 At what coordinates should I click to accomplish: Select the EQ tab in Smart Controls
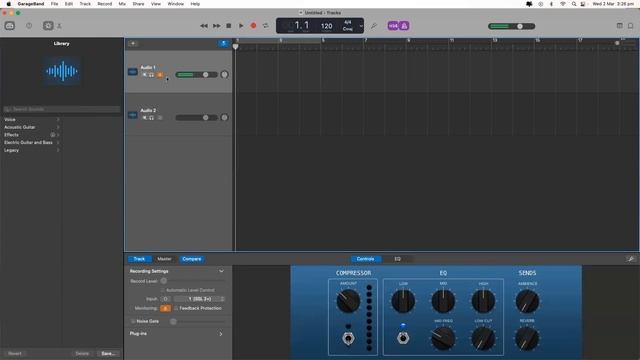[398, 259]
